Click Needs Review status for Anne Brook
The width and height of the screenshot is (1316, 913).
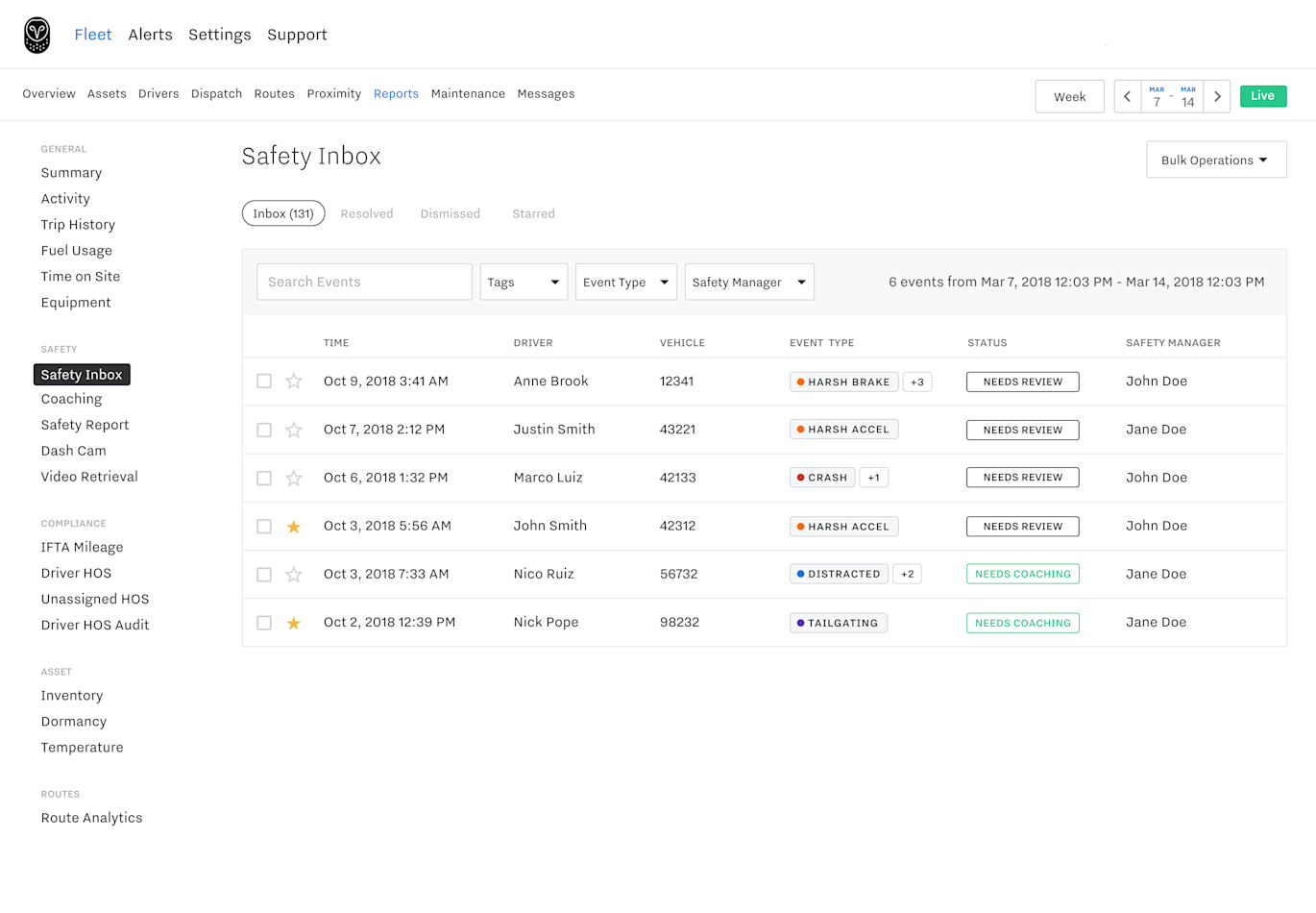click(1023, 382)
